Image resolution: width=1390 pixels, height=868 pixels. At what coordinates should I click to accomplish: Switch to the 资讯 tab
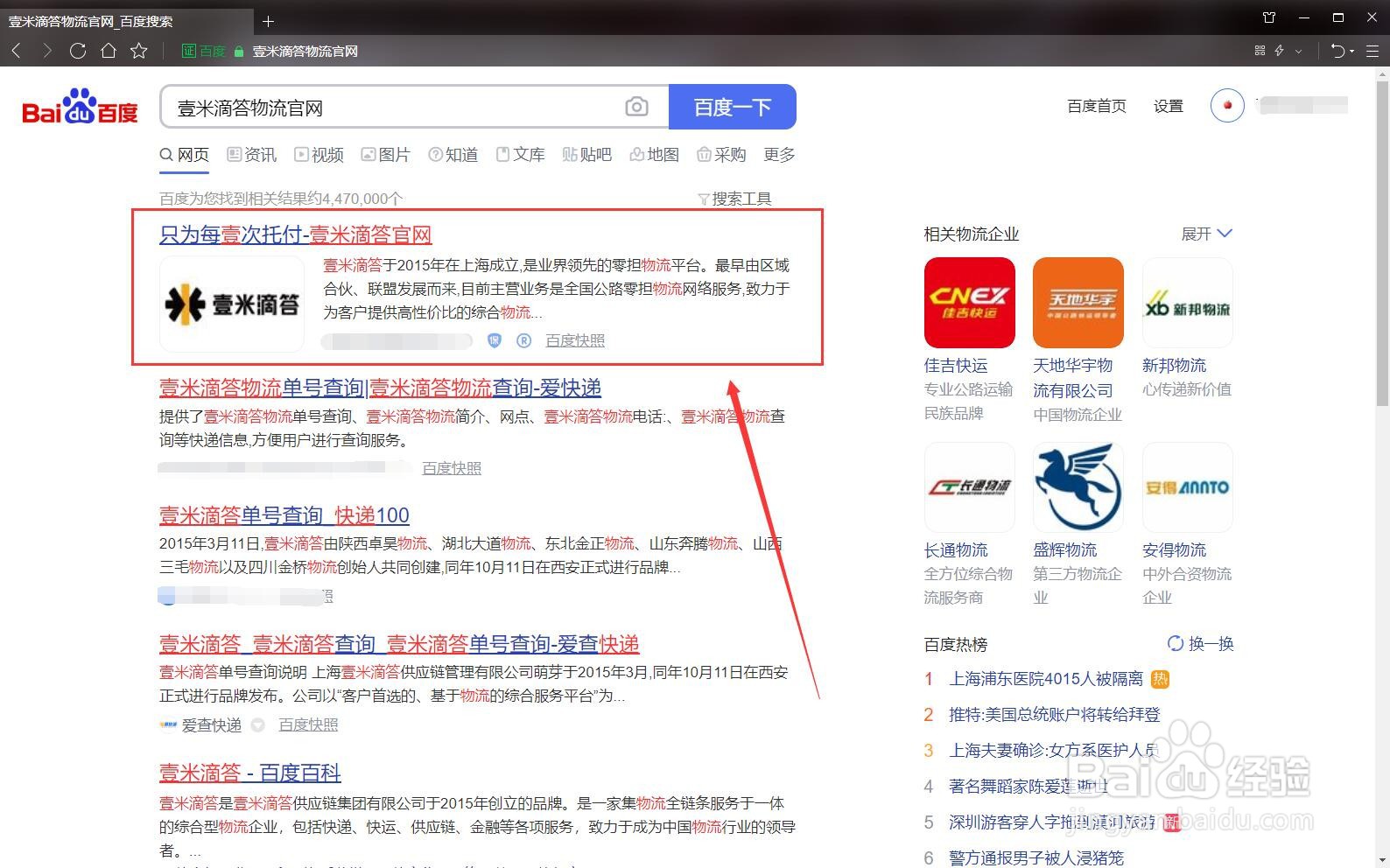pyautogui.click(x=251, y=155)
